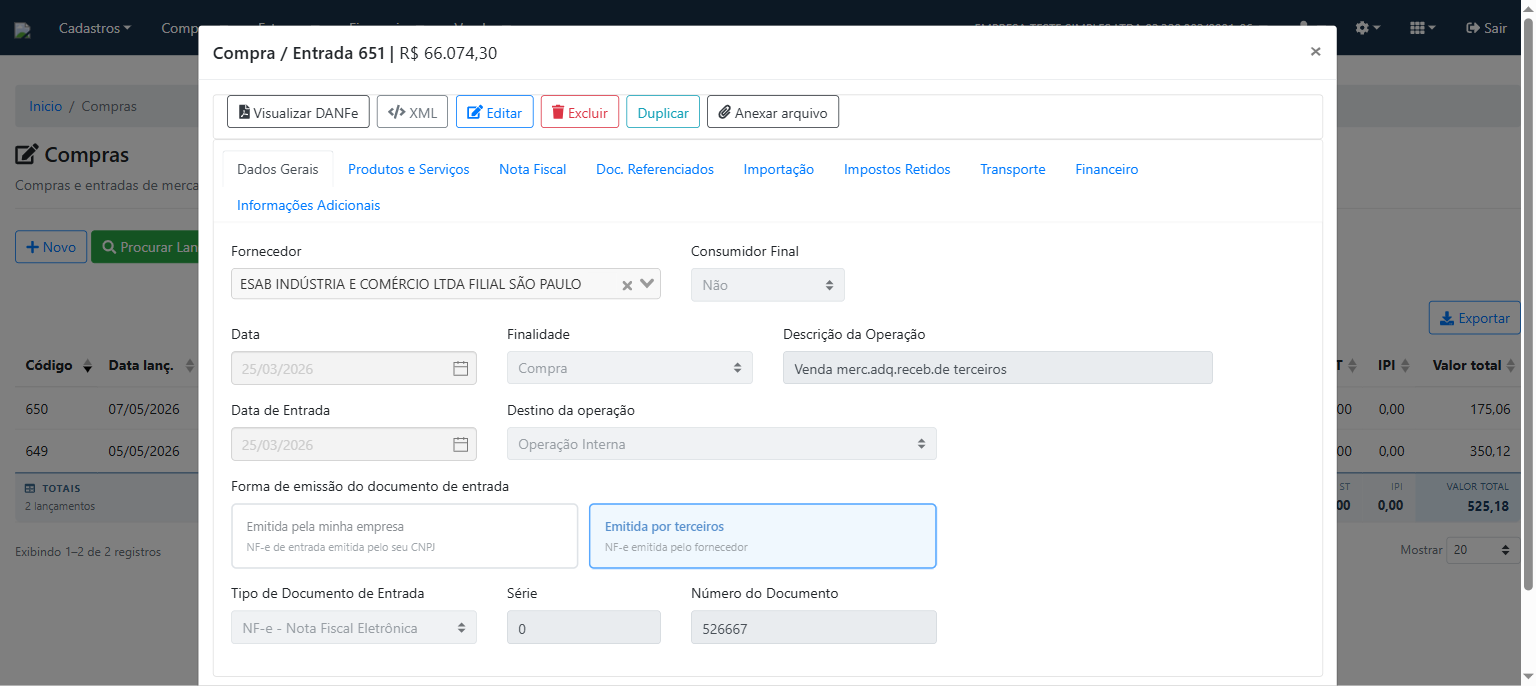Open the apps grid menu in the navbar
Screen dimensions: 1536x686
pyautogui.click(x=1422, y=28)
